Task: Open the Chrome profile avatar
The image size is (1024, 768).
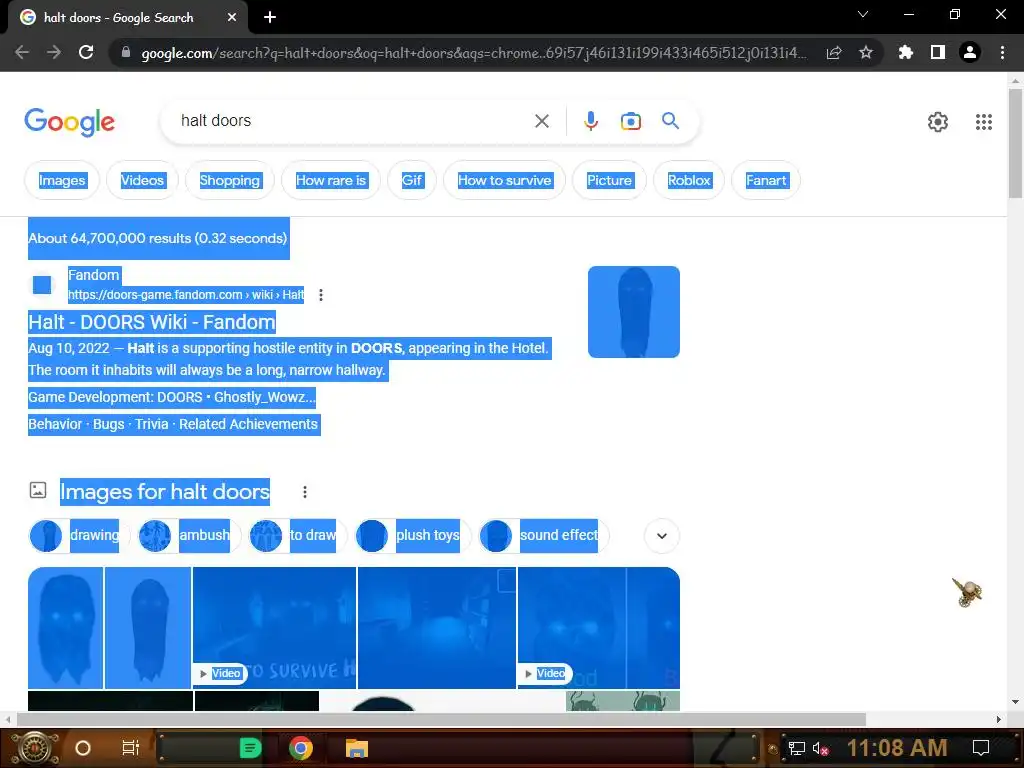Action: (970, 52)
